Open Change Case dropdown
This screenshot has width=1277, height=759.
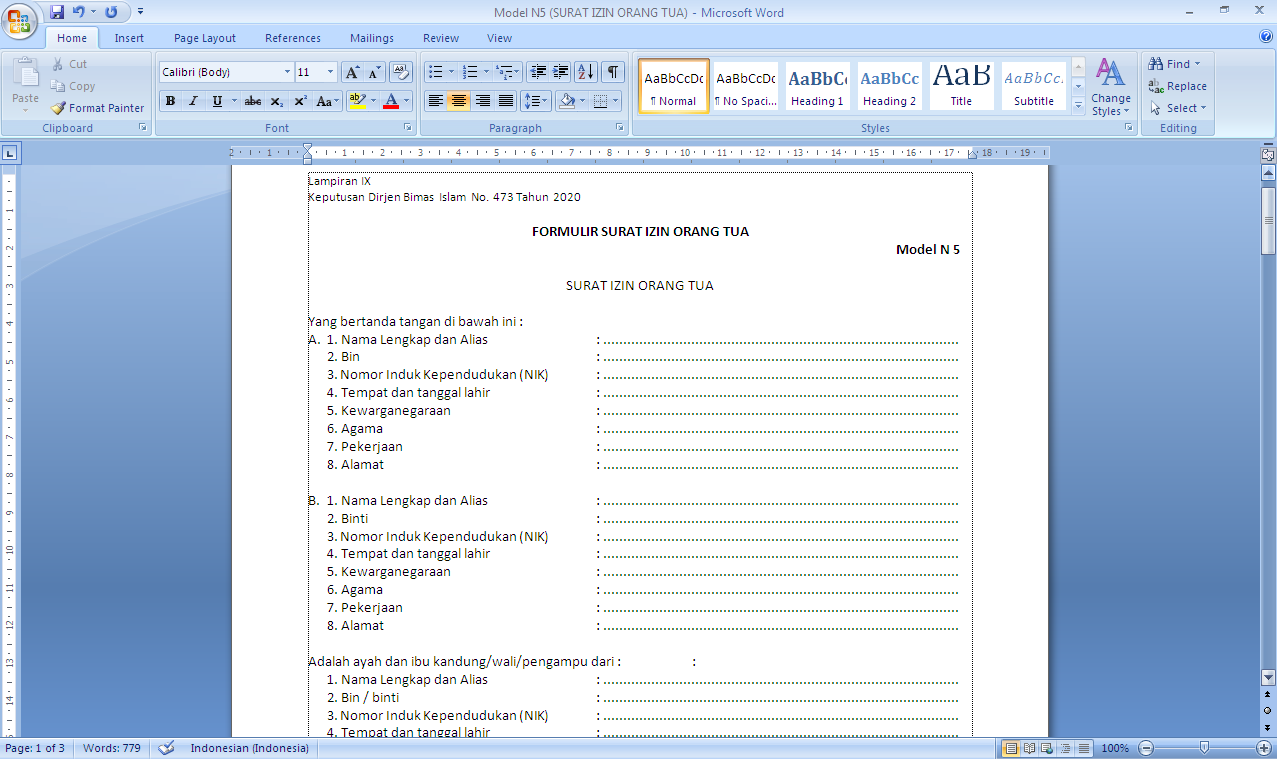point(327,101)
